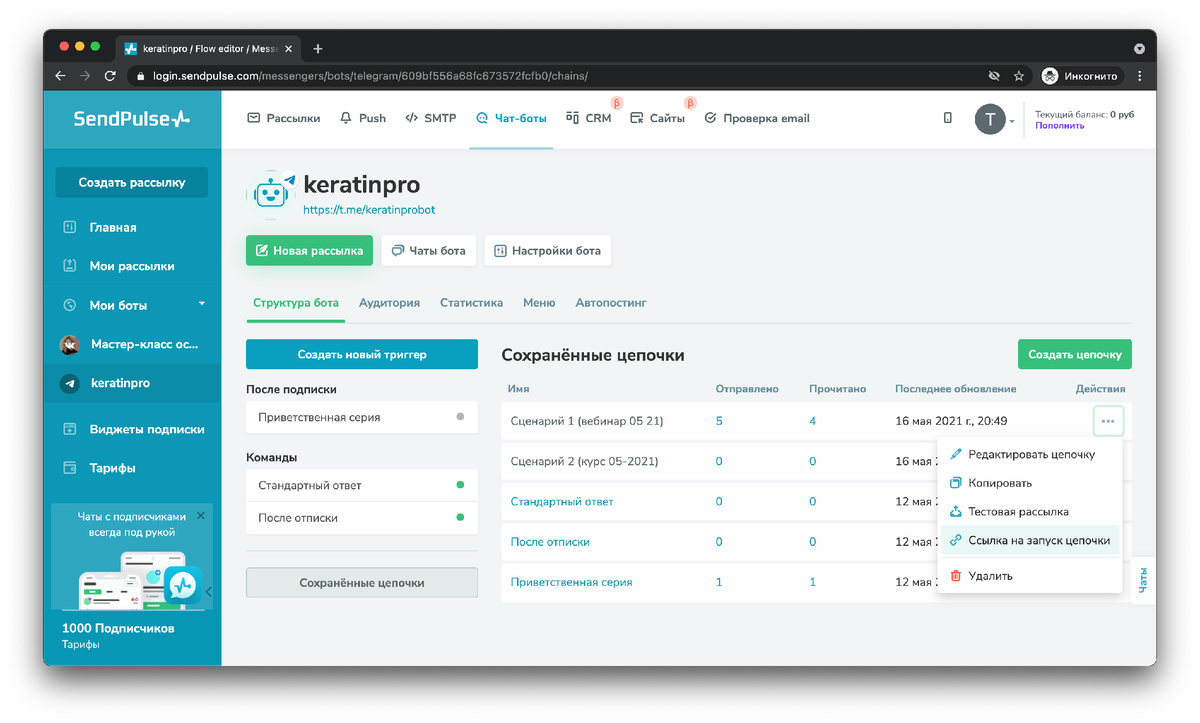
Task: Click browser back arrow
Action: (61, 76)
